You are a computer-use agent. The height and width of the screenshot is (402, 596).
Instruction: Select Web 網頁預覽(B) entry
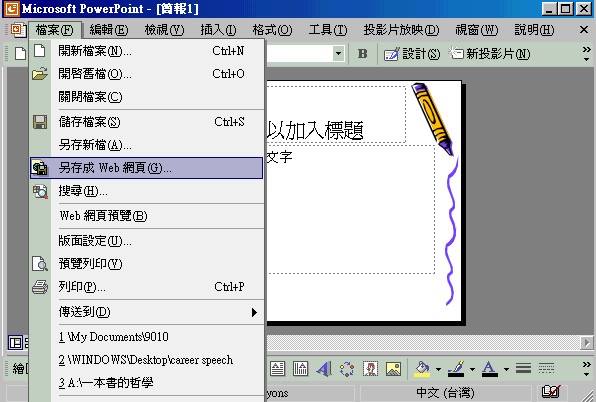[147, 216]
